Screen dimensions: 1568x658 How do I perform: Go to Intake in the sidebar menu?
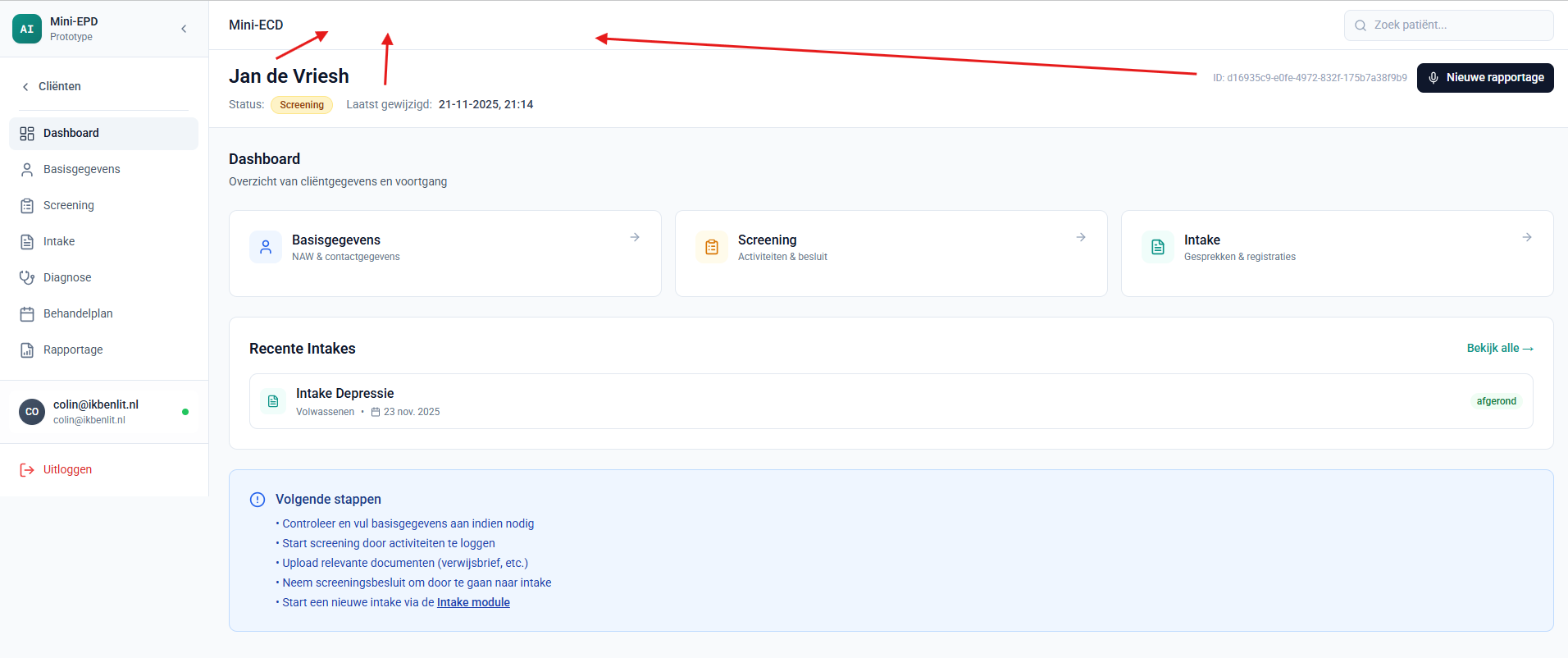pos(104,242)
